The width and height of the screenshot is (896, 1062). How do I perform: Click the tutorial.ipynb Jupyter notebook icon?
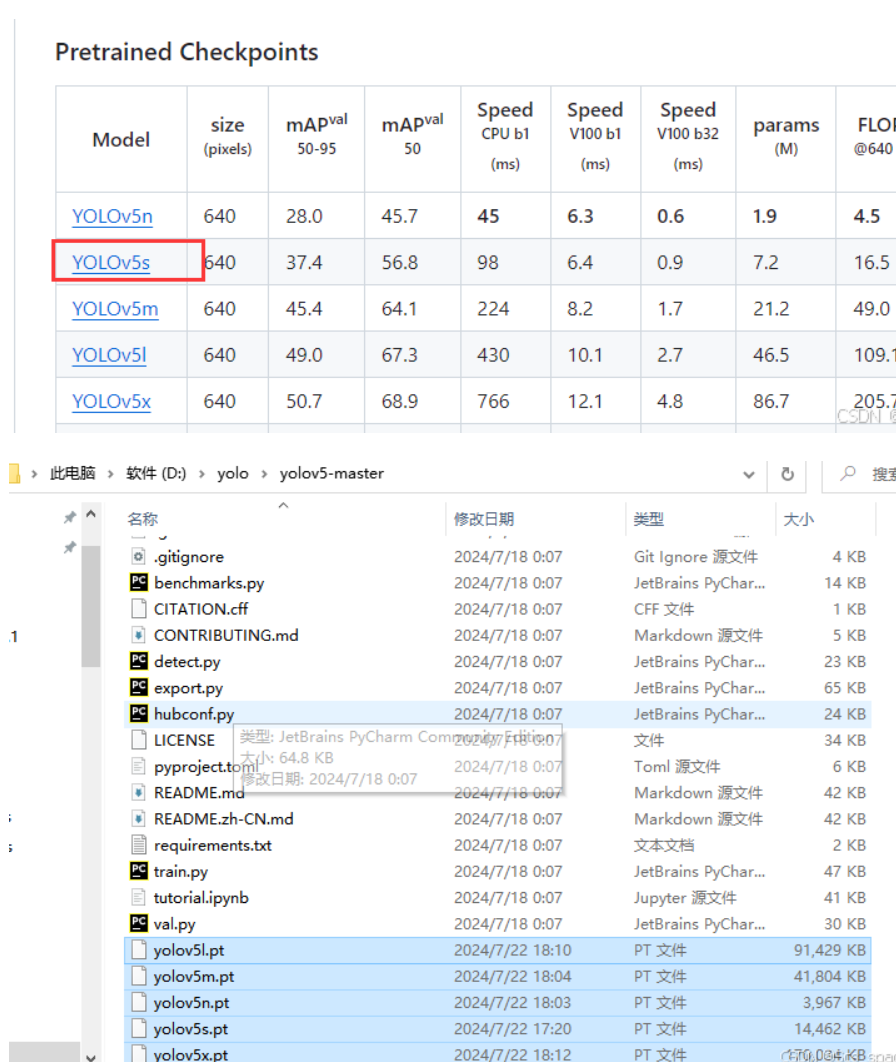point(138,897)
